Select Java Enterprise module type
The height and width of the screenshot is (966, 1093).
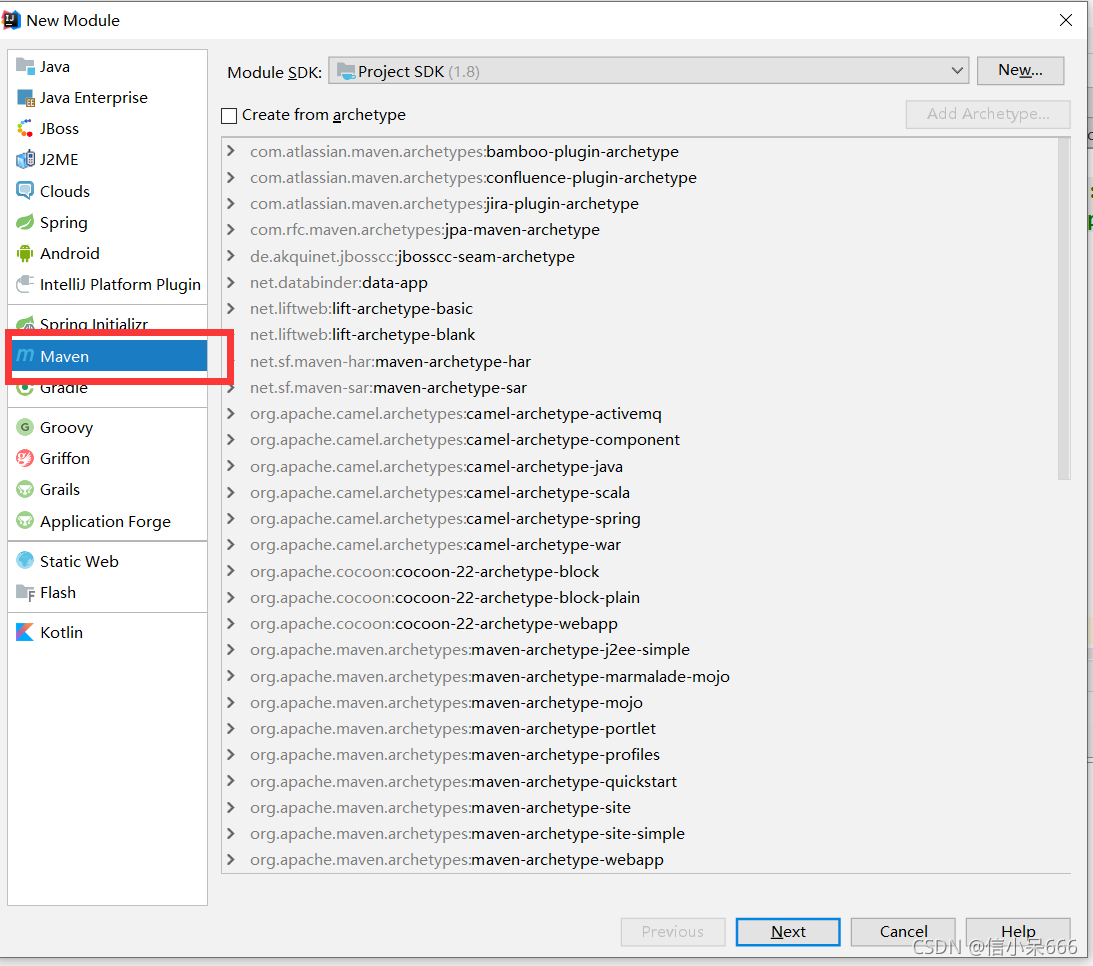(108, 98)
